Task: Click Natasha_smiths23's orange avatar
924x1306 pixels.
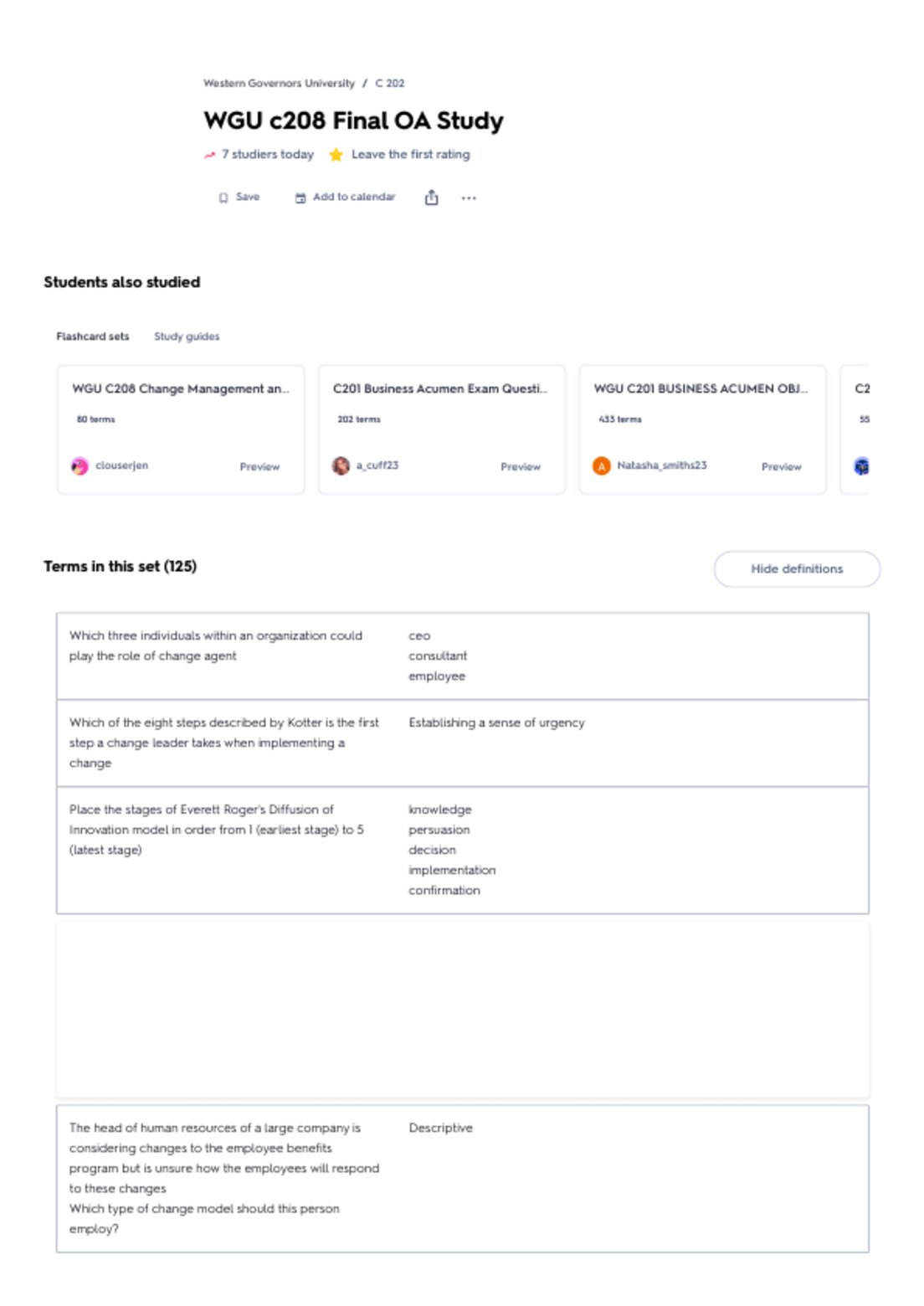Action: click(x=602, y=466)
